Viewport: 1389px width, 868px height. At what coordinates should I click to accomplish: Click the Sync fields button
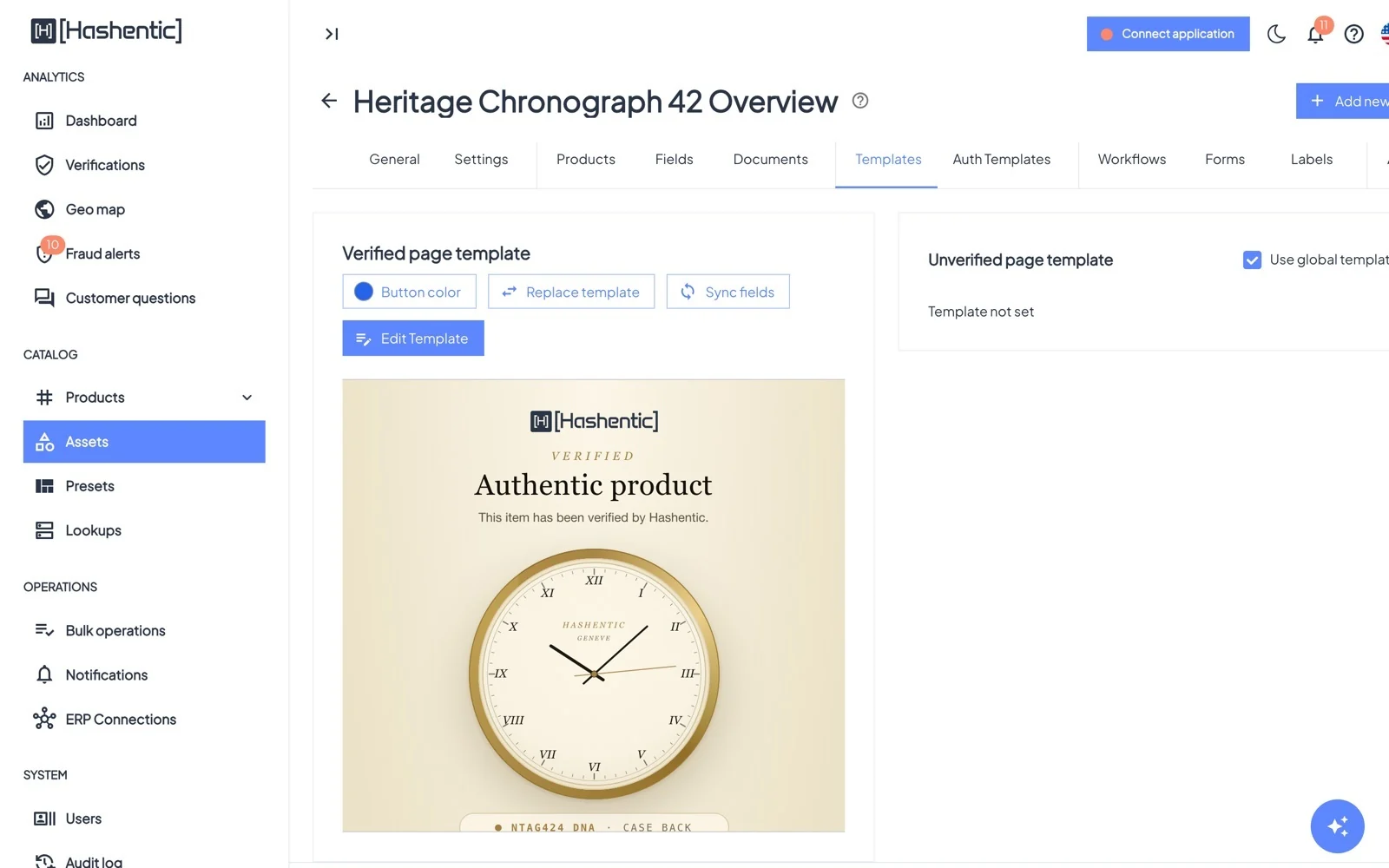(x=727, y=292)
